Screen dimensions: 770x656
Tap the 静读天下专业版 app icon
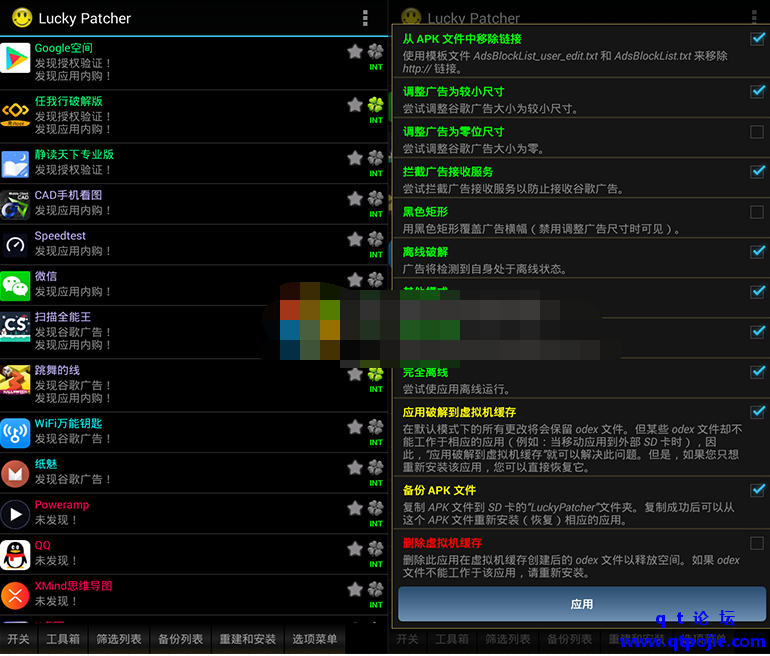point(15,164)
